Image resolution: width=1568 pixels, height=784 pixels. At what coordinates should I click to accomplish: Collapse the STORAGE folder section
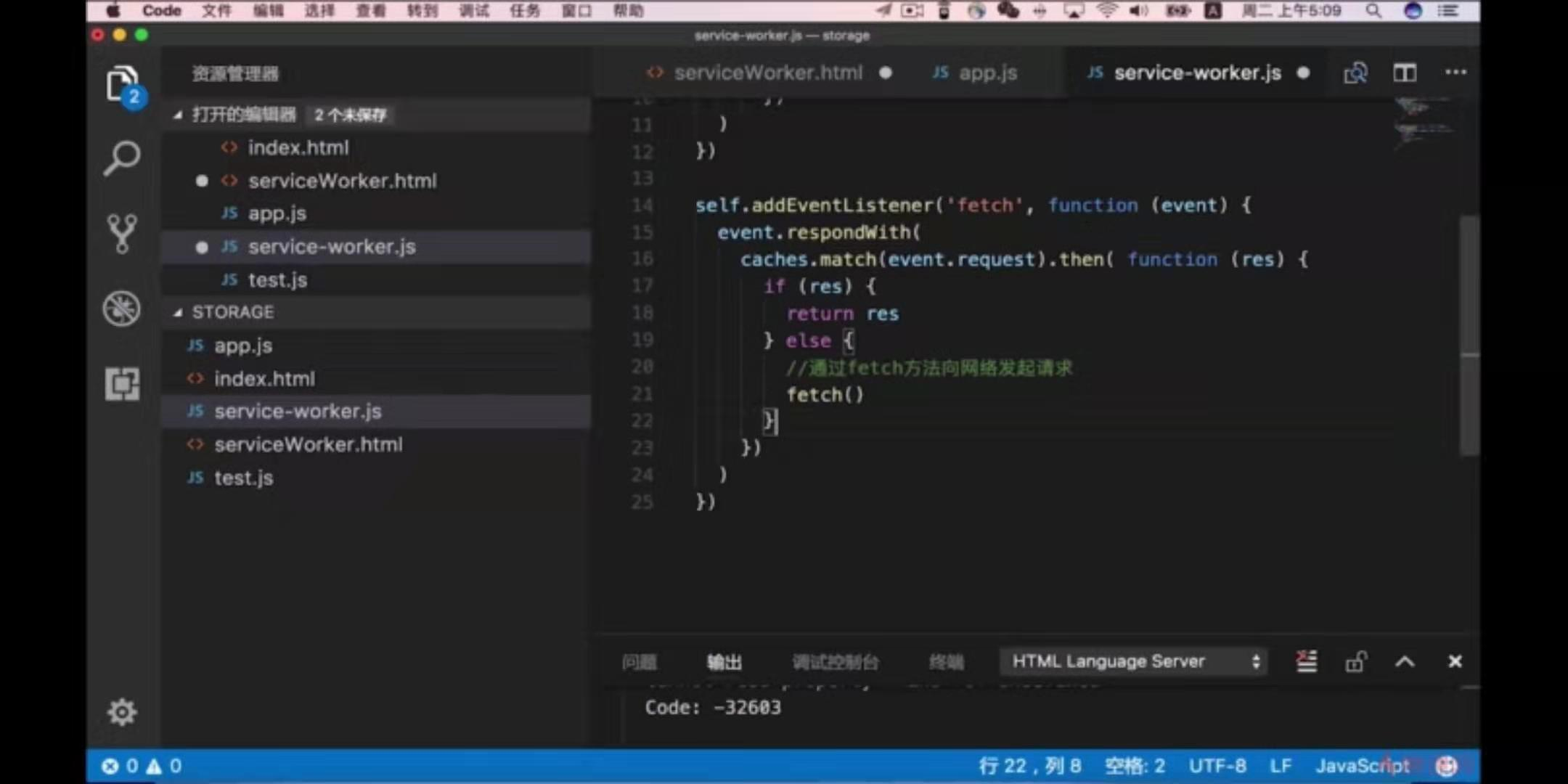(179, 312)
